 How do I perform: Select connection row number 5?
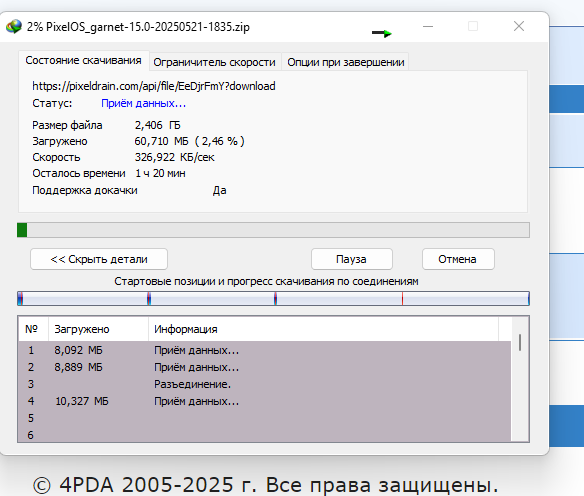pos(264,418)
